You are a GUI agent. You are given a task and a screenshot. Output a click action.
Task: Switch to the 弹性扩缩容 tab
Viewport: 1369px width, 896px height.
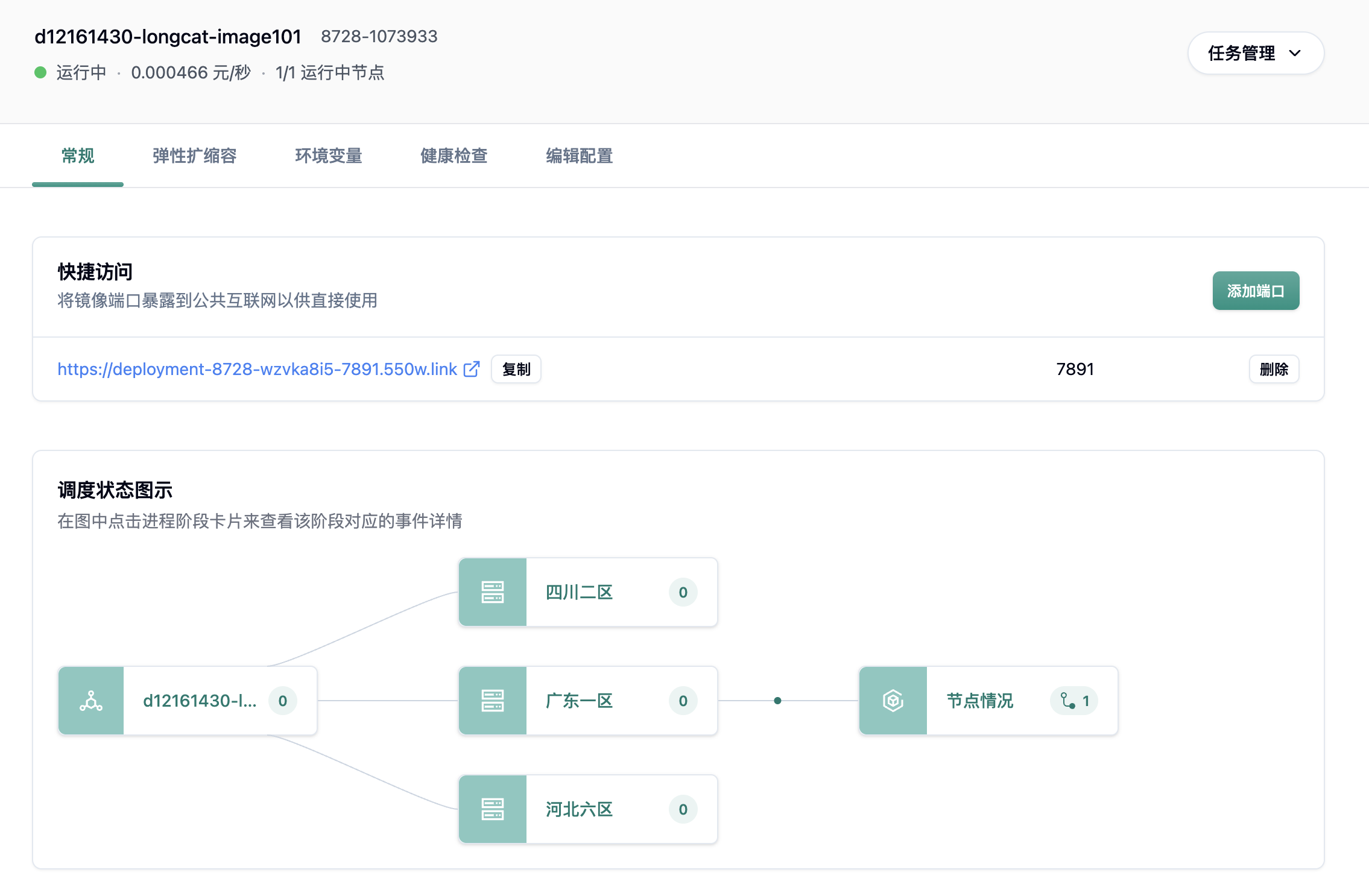coord(194,156)
